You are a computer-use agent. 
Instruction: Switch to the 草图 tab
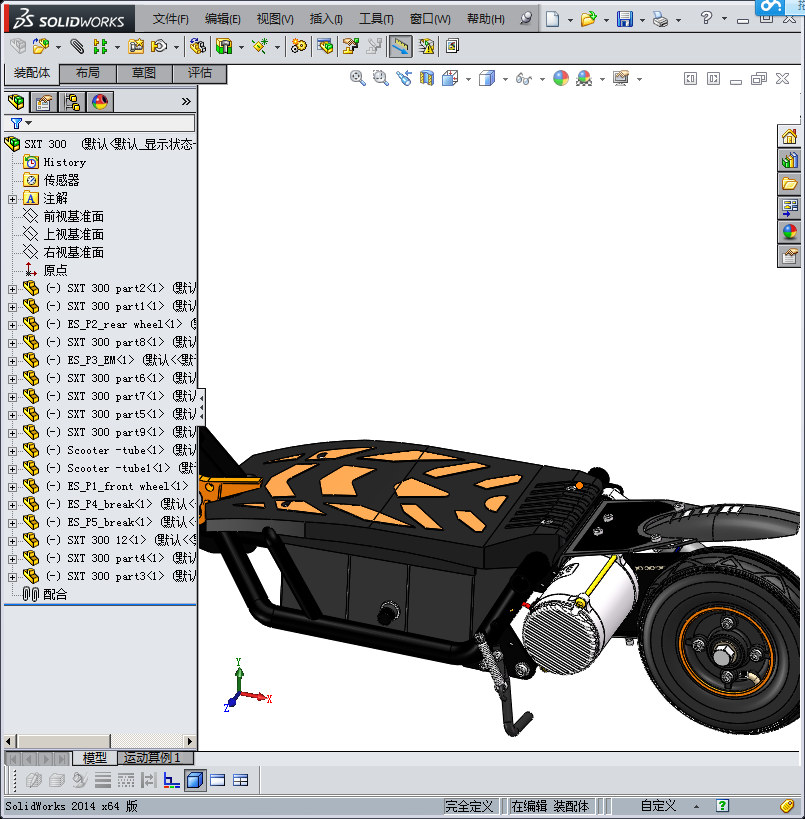point(144,73)
